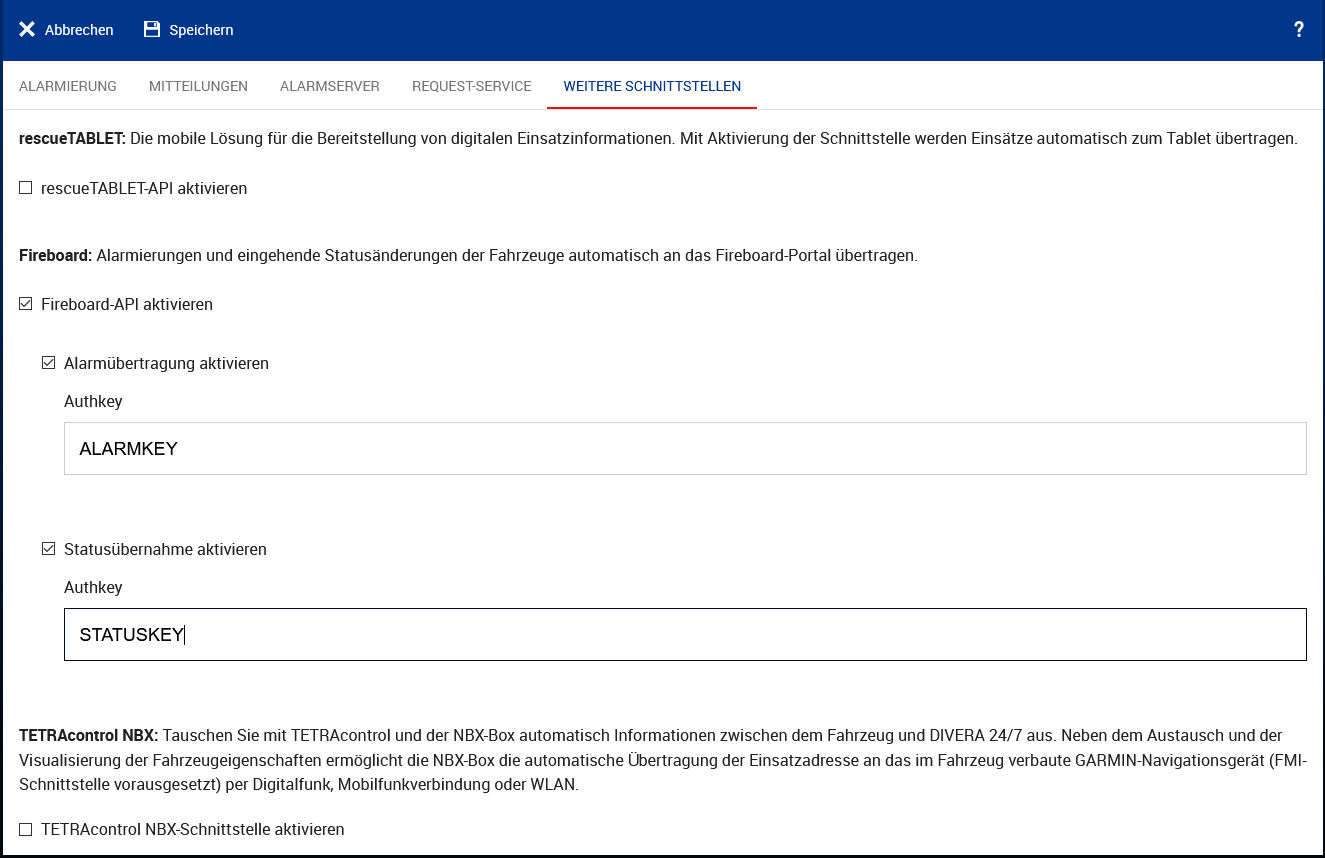Image resolution: width=1325 pixels, height=858 pixels.
Task: Click the Authkey field containing ALARMKEY
Action: (x=685, y=449)
